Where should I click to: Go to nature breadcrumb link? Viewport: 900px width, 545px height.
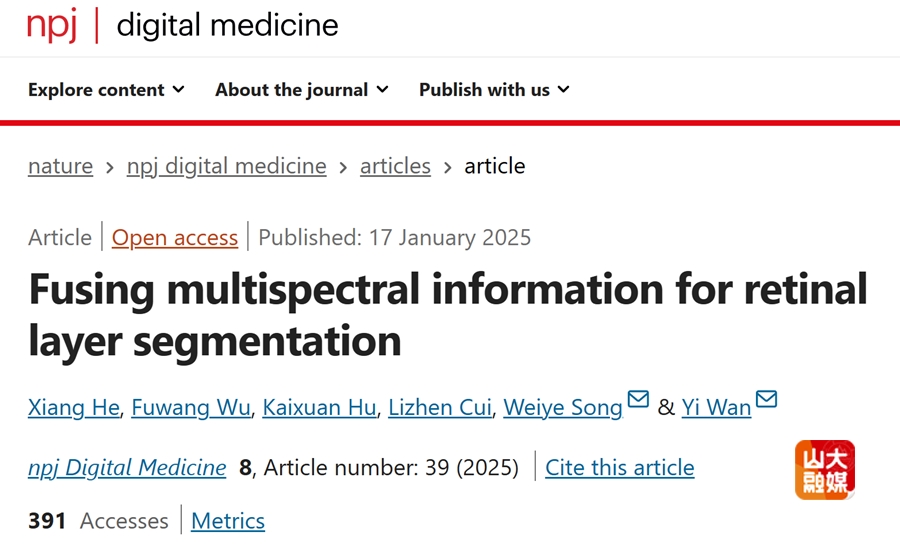[x=60, y=166]
